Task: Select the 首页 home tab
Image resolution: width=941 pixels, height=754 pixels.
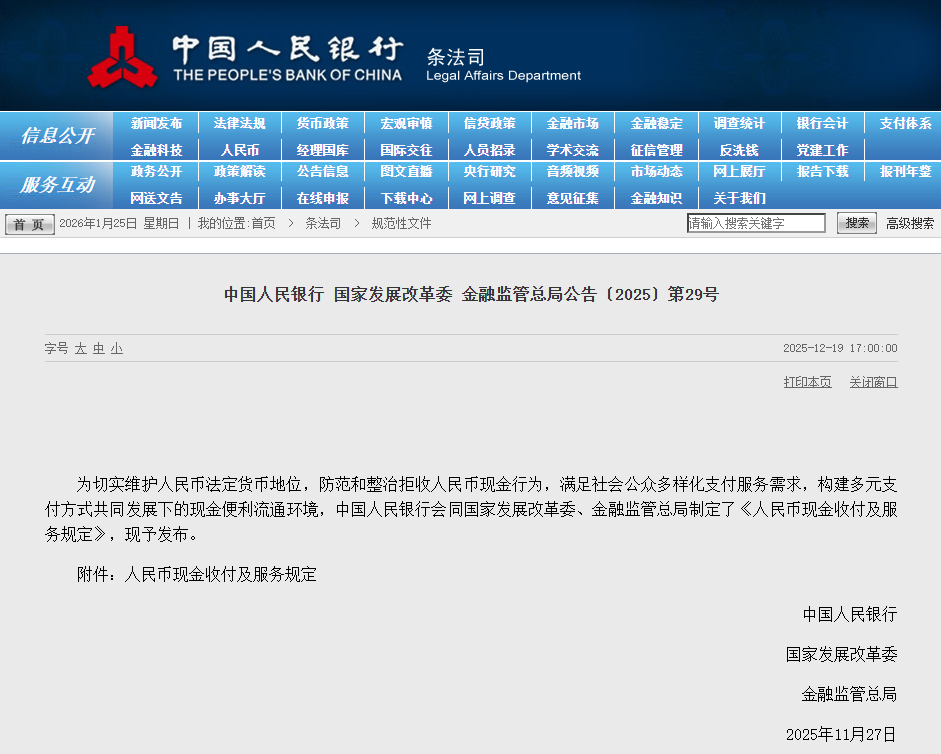Action: click(28, 222)
